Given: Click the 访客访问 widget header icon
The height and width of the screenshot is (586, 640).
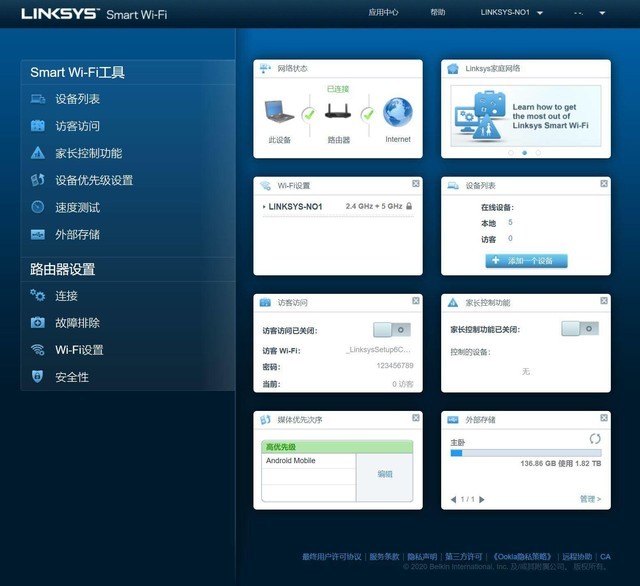Looking at the screenshot, I should point(265,302).
